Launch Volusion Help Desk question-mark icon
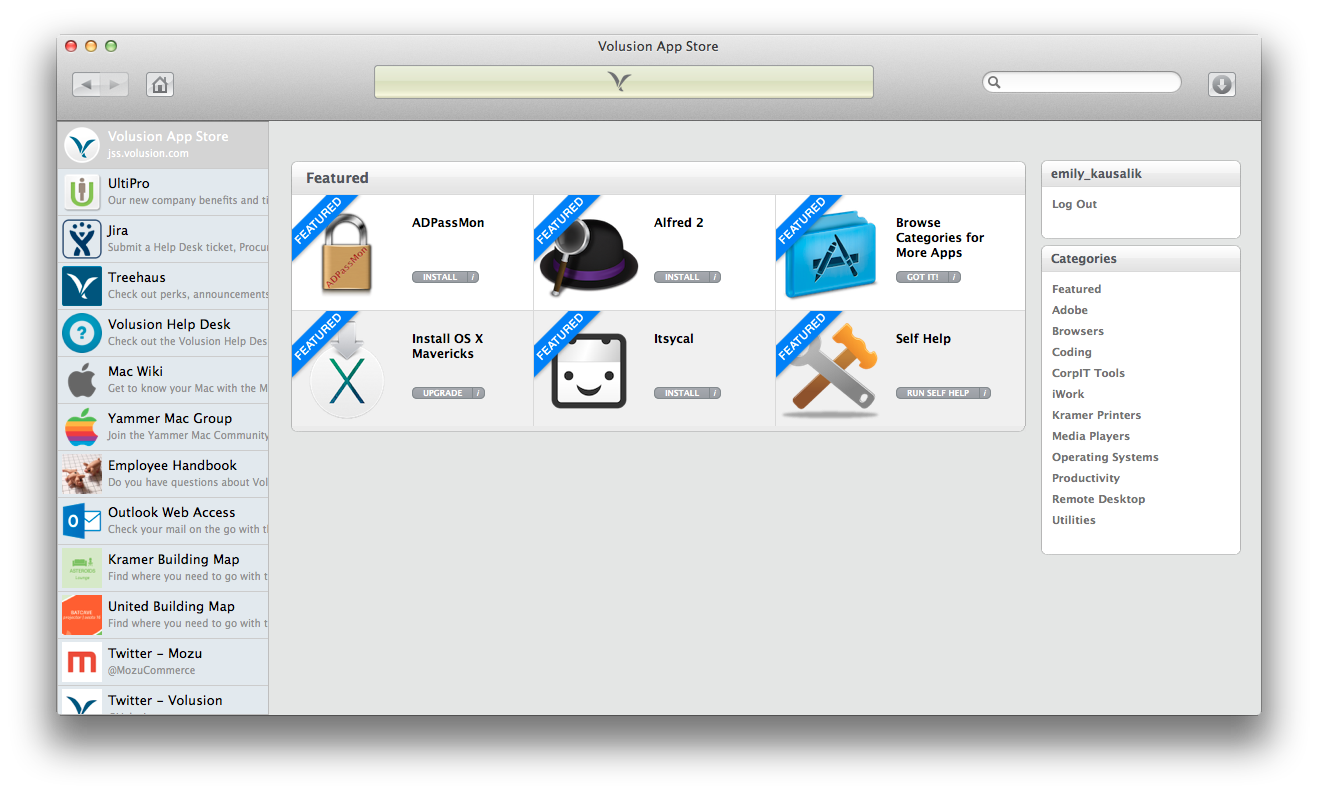Screen dimensions: 1318x794 tap(81, 333)
